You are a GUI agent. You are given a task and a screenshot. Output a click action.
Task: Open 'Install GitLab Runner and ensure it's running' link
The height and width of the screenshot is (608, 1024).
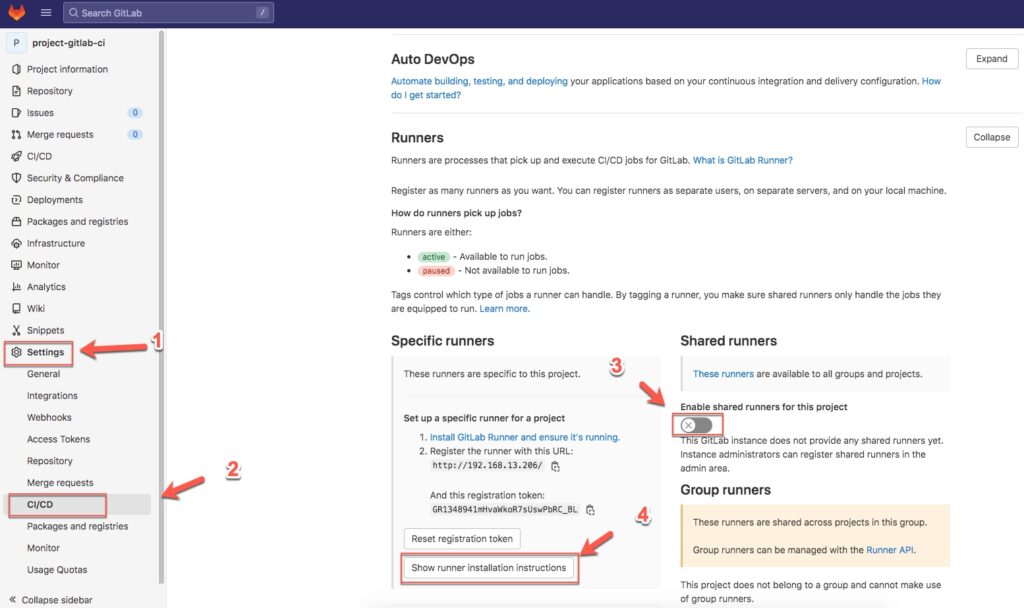[524, 437]
